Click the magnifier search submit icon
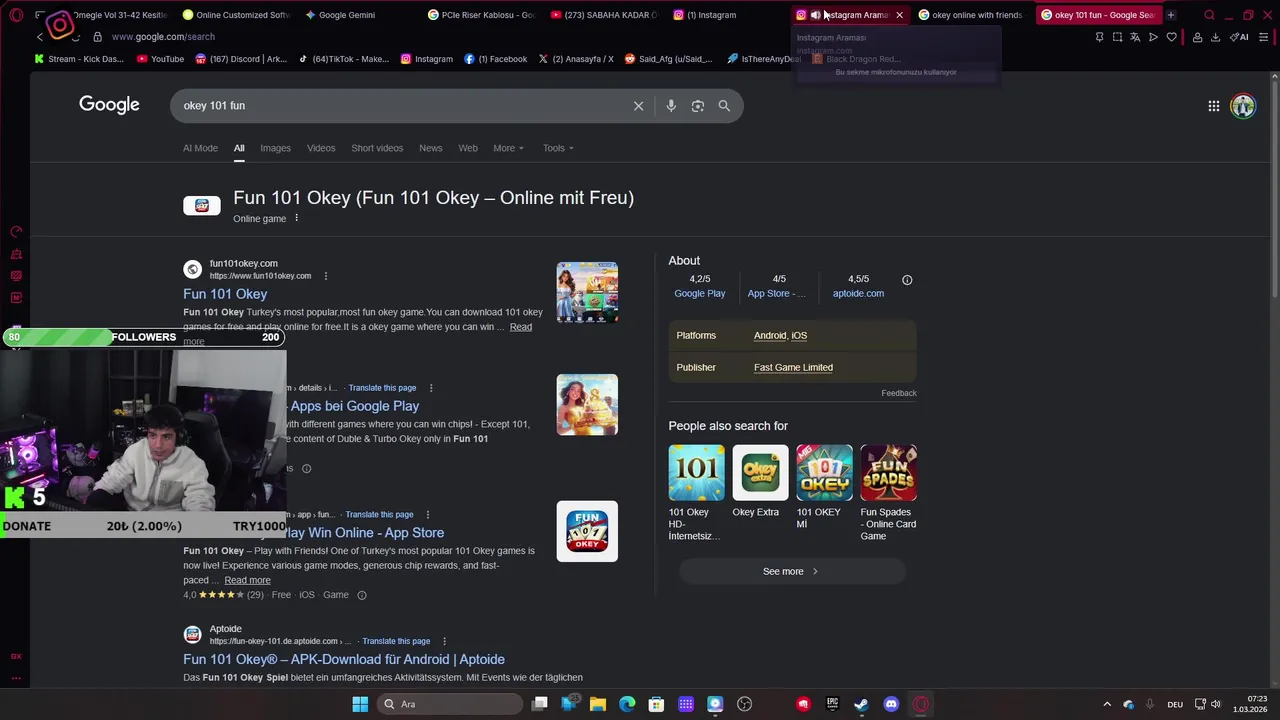 [724, 106]
